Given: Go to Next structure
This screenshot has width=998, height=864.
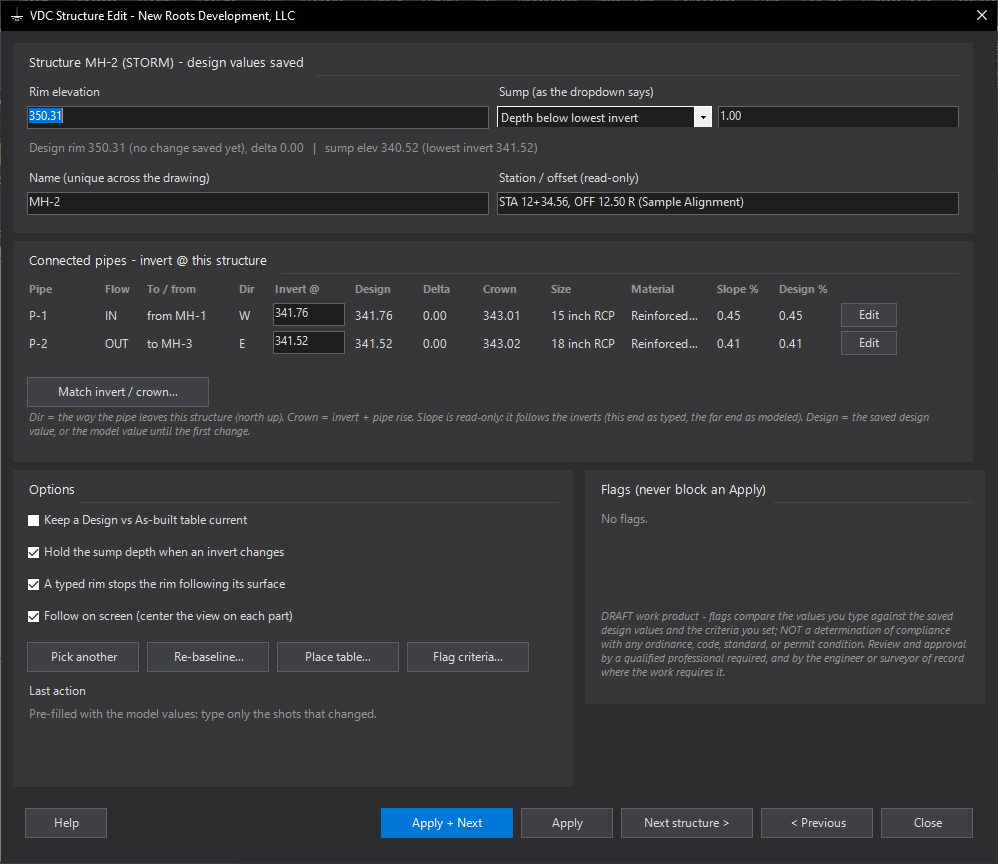Looking at the screenshot, I should [x=687, y=823].
